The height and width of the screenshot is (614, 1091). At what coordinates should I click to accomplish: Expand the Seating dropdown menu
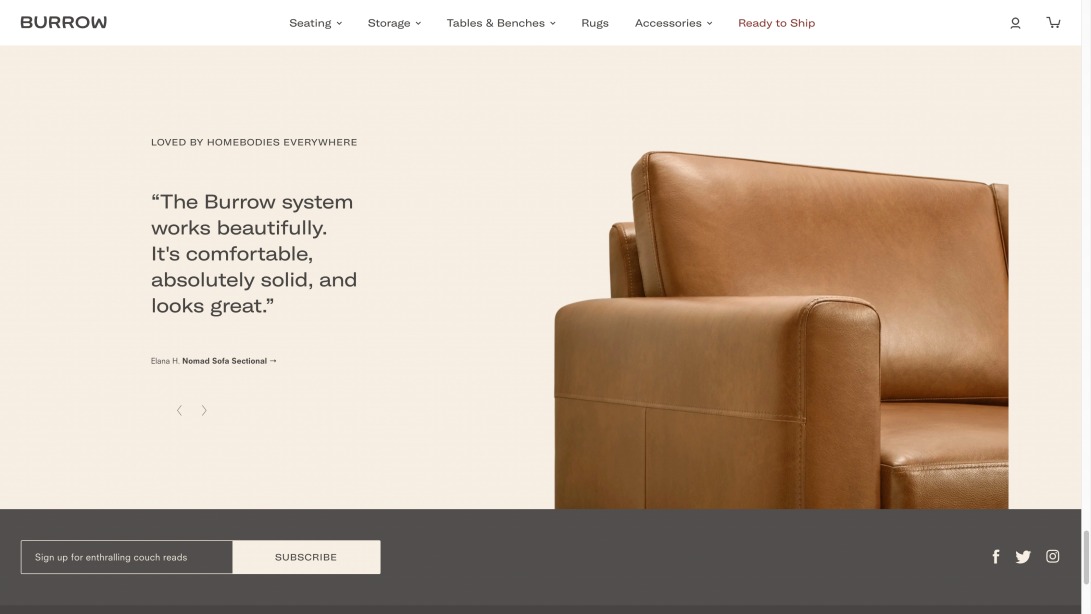tap(315, 23)
